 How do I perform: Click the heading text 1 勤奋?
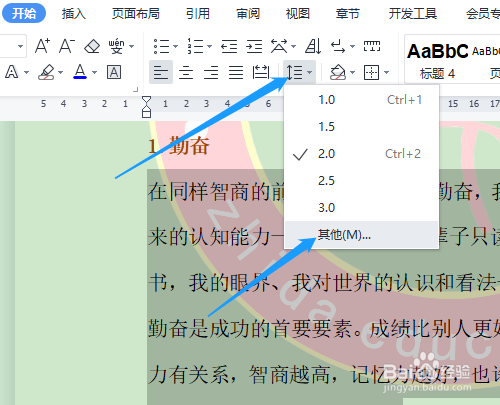tap(179, 146)
